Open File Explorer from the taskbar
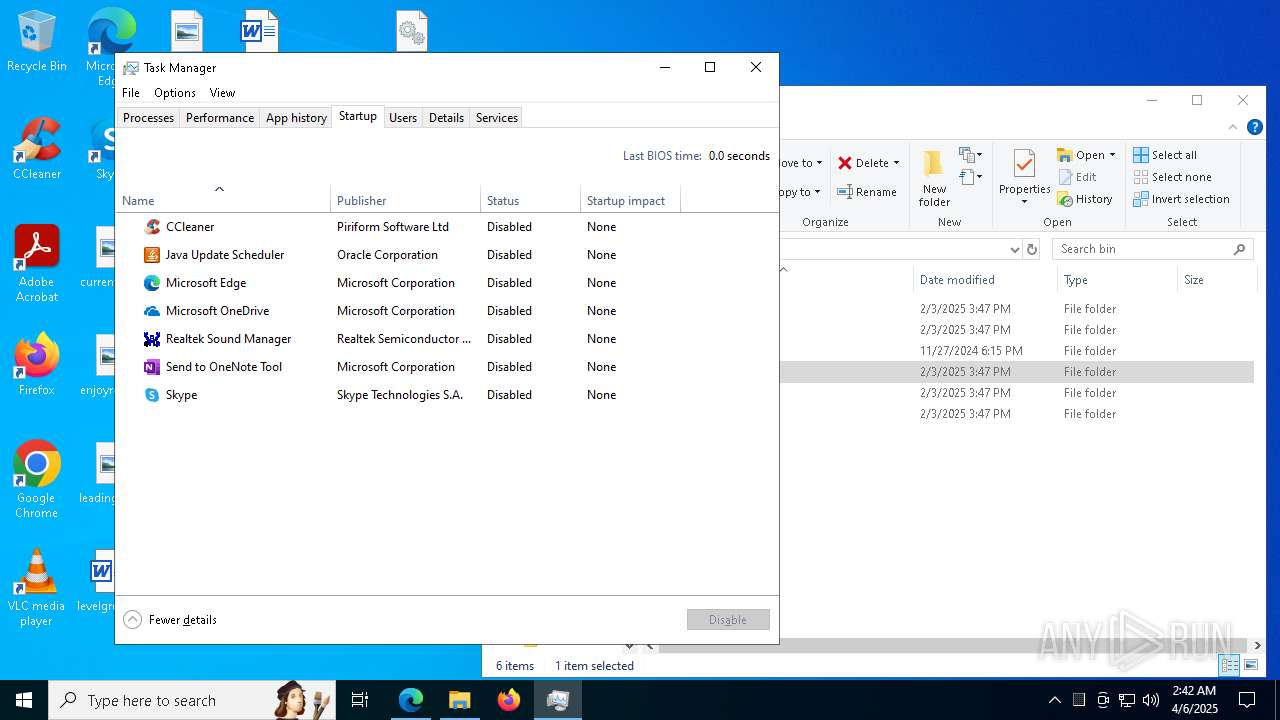 (459, 700)
